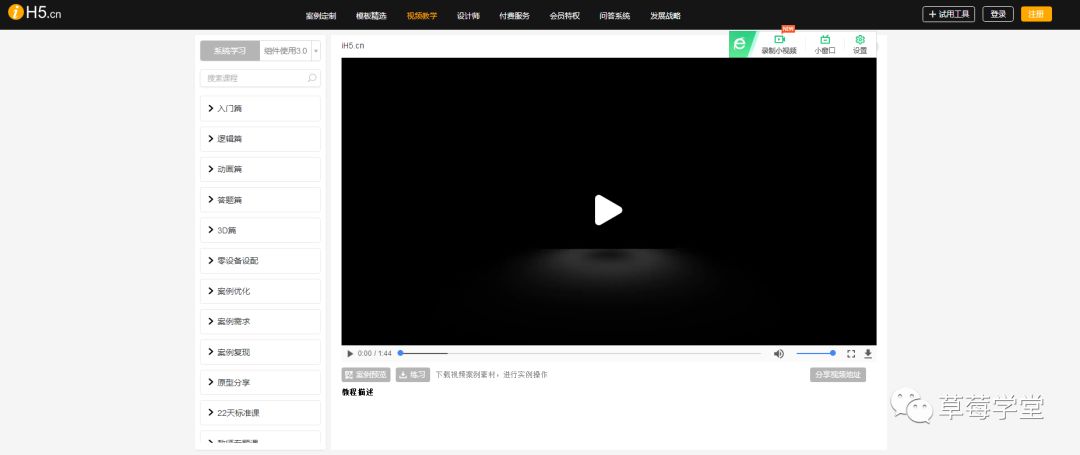Image resolution: width=1080 pixels, height=455 pixels.
Task: Click the 分享视频地址 button
Action: pyautogui.click(x=837, y=375)
